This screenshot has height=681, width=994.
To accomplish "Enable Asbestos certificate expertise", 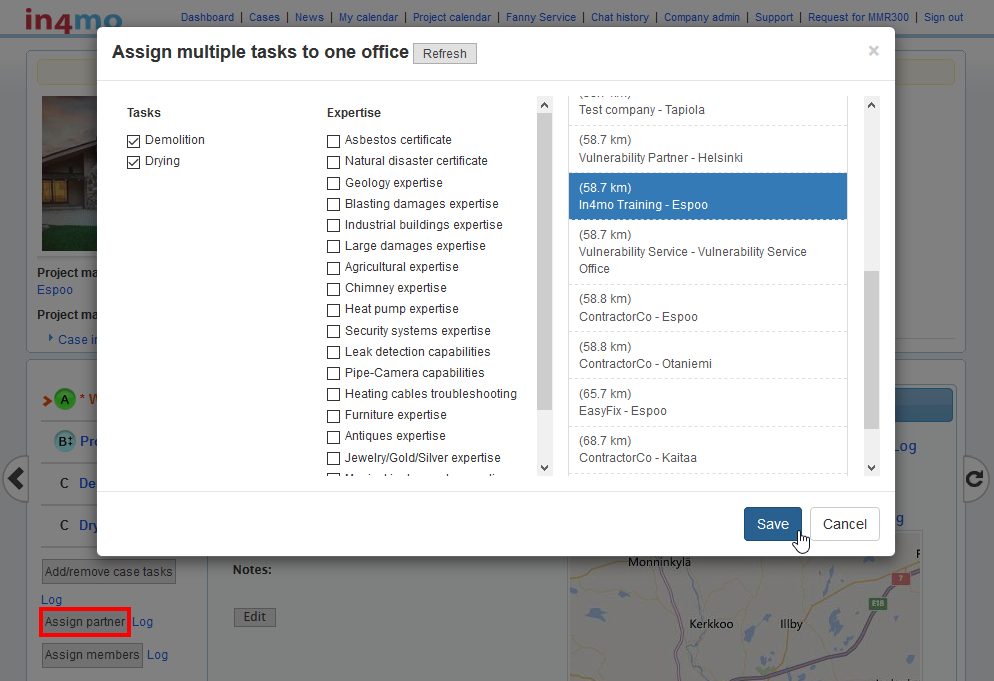I will click(x=334, y=141).
